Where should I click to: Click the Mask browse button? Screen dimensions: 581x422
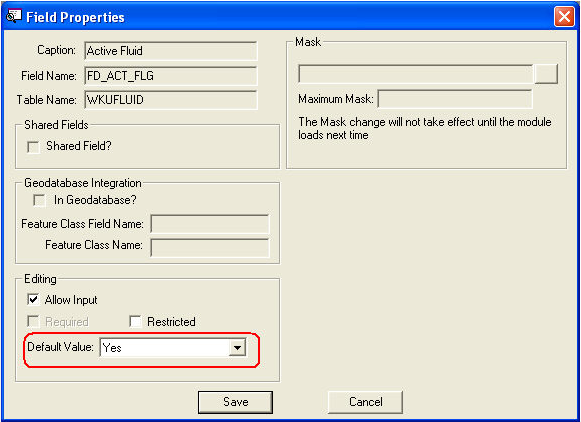pos(546,74)
